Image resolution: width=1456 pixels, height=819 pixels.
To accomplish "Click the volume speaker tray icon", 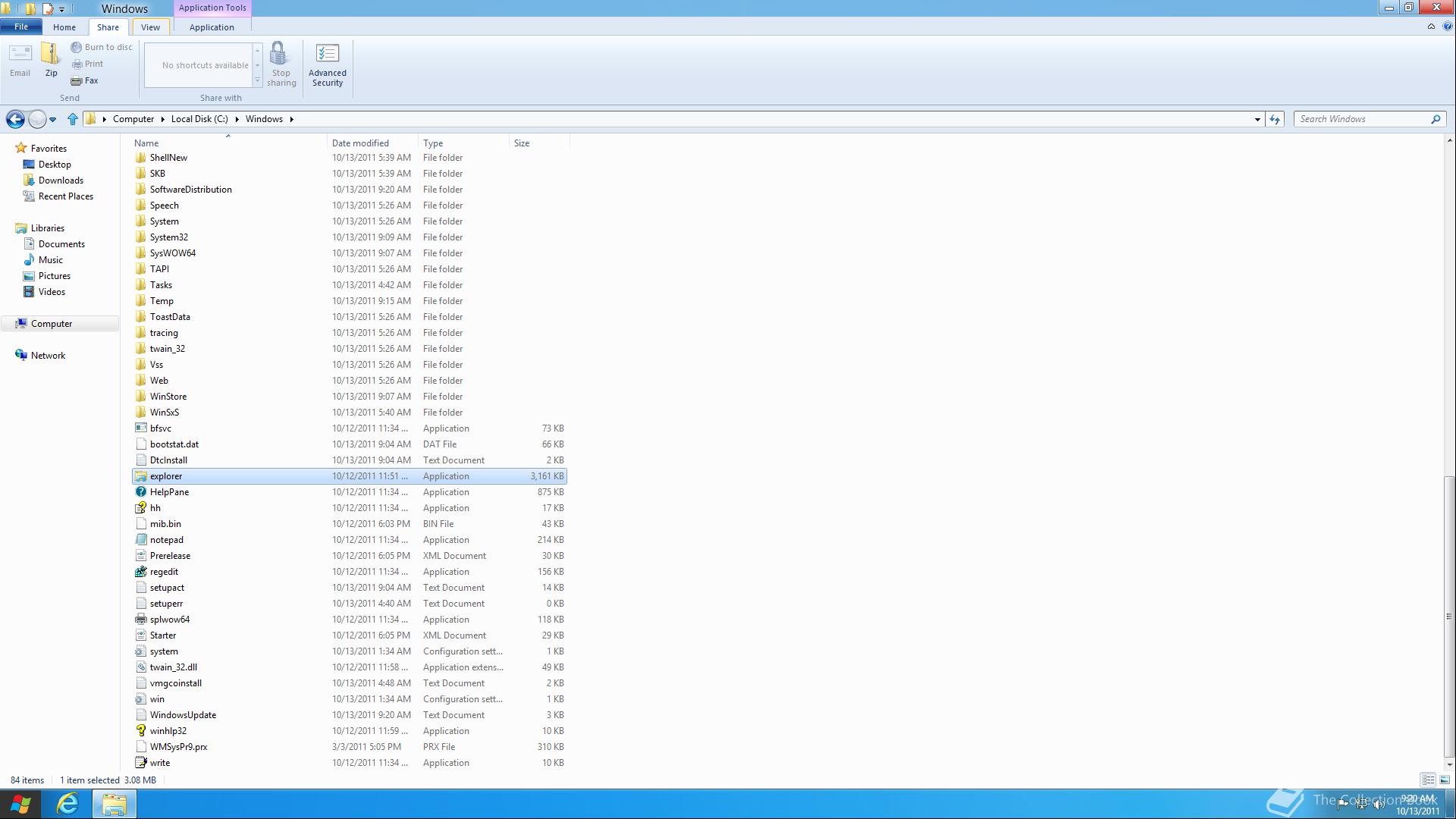I will coord(1378,804).
